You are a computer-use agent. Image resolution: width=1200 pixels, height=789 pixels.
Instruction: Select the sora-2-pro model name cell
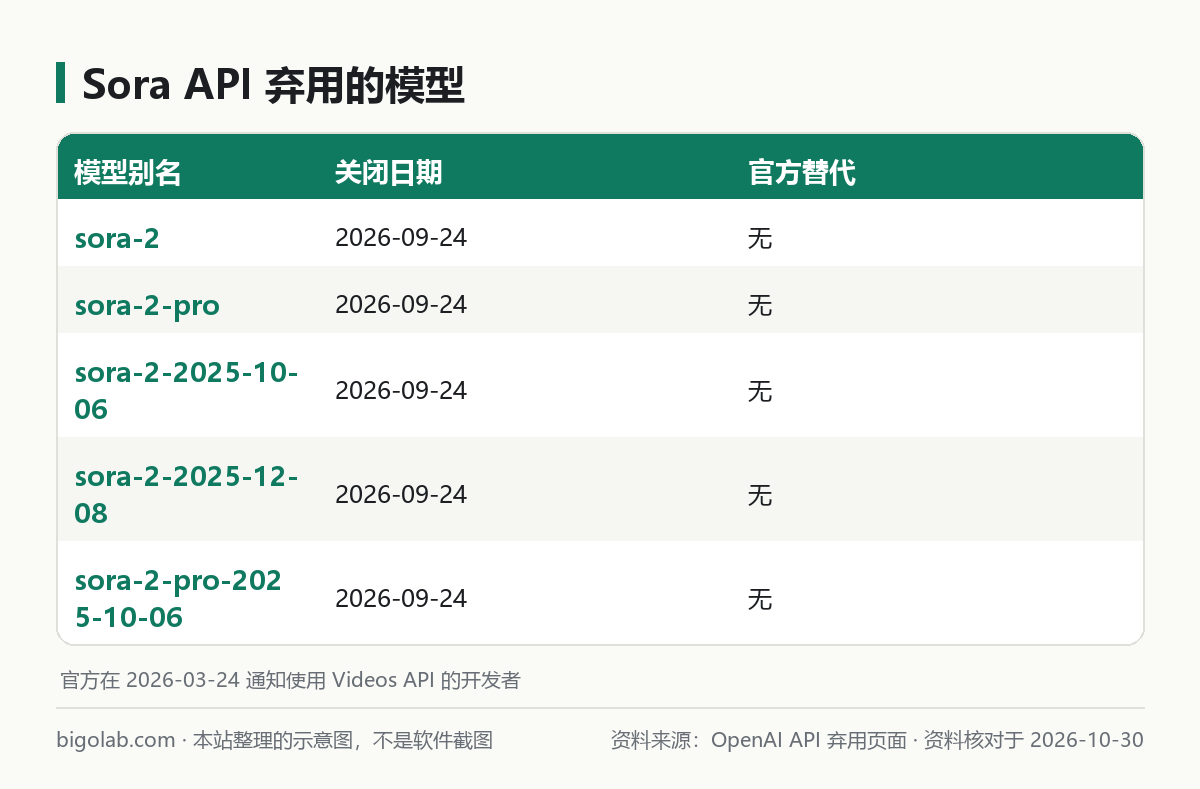click(x=147, y=305)
